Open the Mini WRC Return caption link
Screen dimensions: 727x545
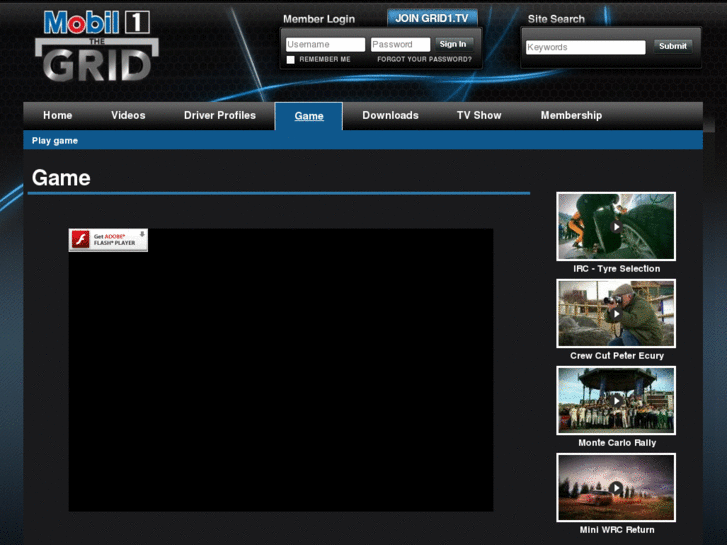(617, 530)
